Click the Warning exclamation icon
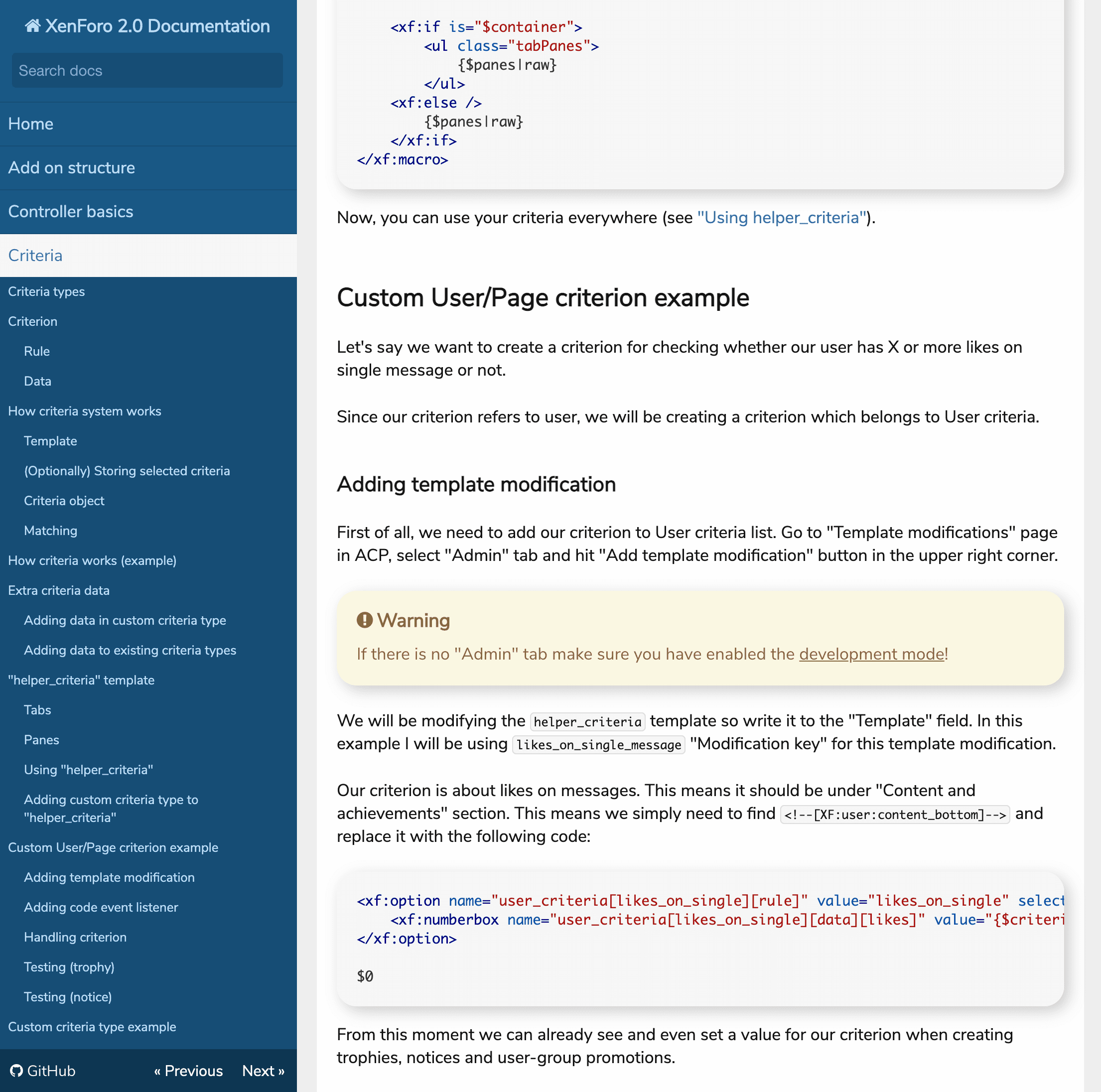The height and width of the screenshot is (1092, 1101). (364, 620)
